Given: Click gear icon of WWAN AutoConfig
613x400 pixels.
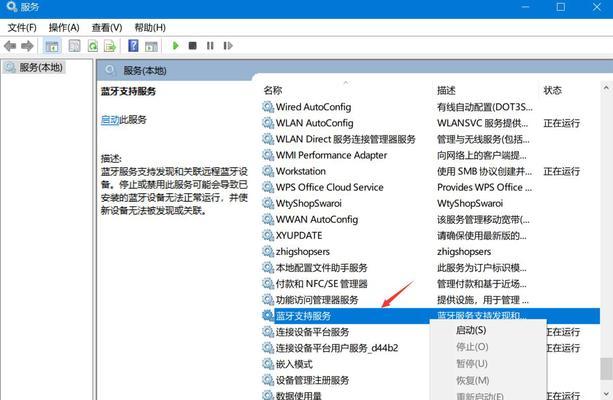Looking at the screenshot, I should coord(268,219).
